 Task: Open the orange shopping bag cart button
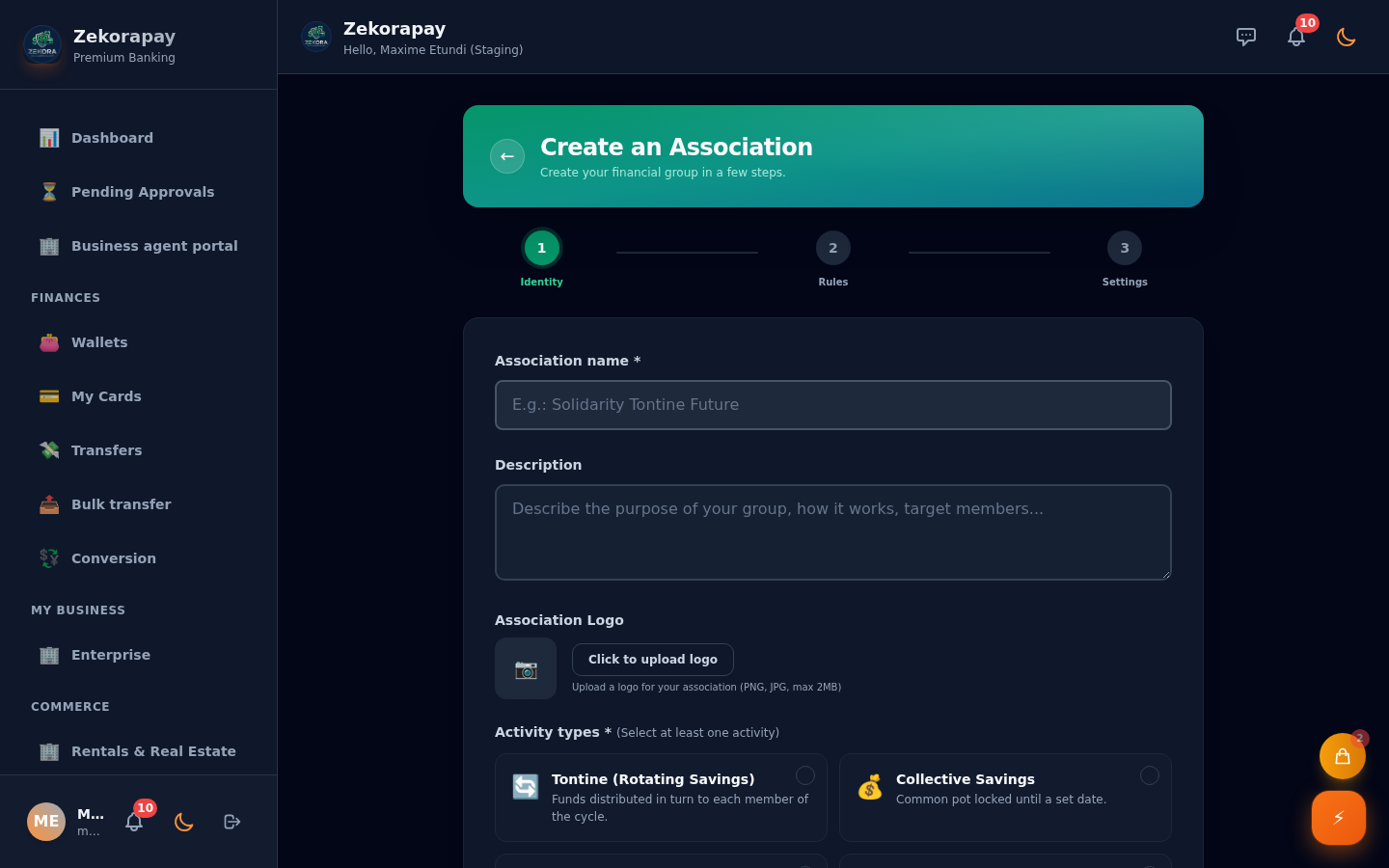[x=1343, y=756]
